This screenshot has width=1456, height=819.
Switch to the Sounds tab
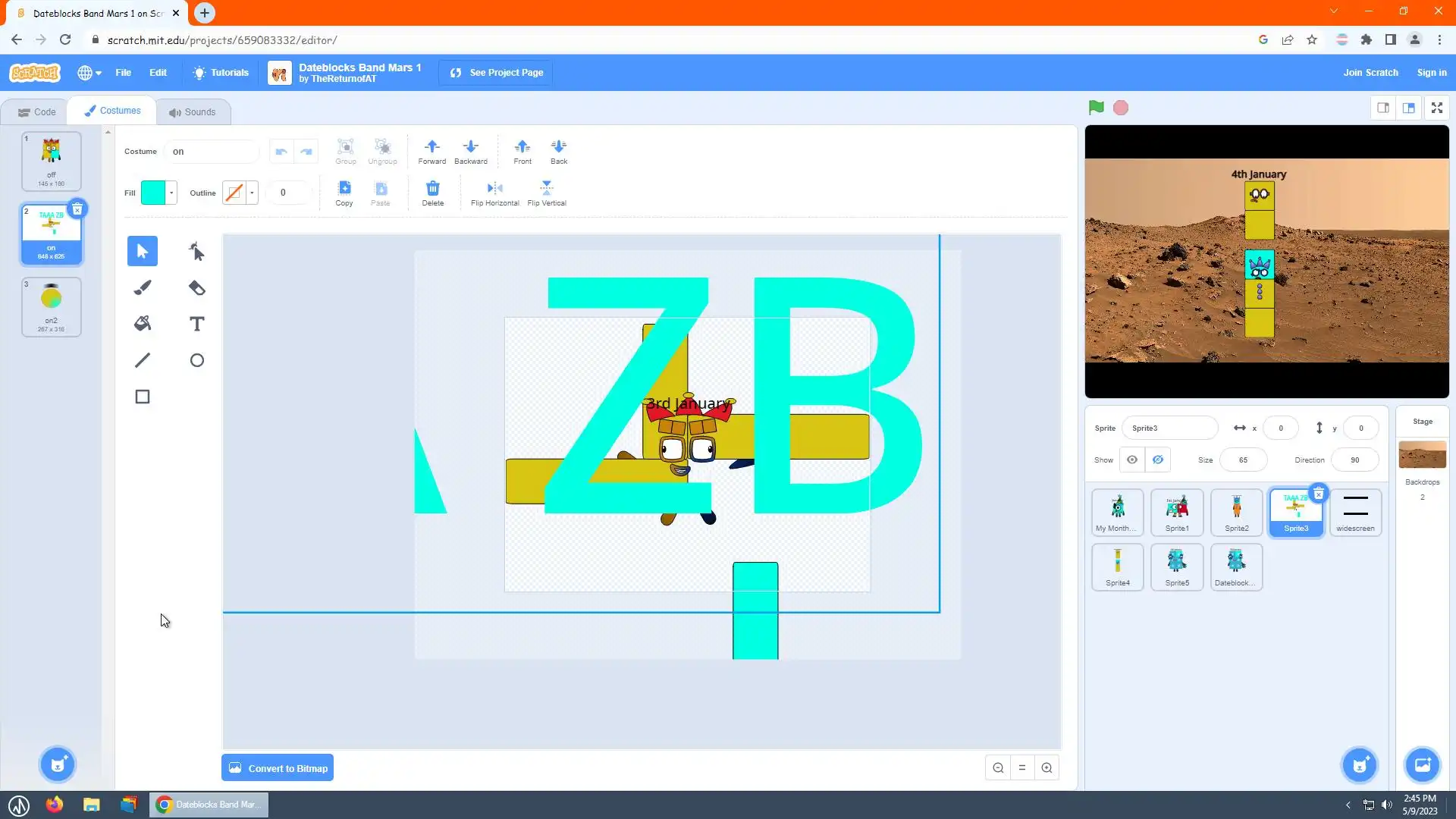click(193, 111)
